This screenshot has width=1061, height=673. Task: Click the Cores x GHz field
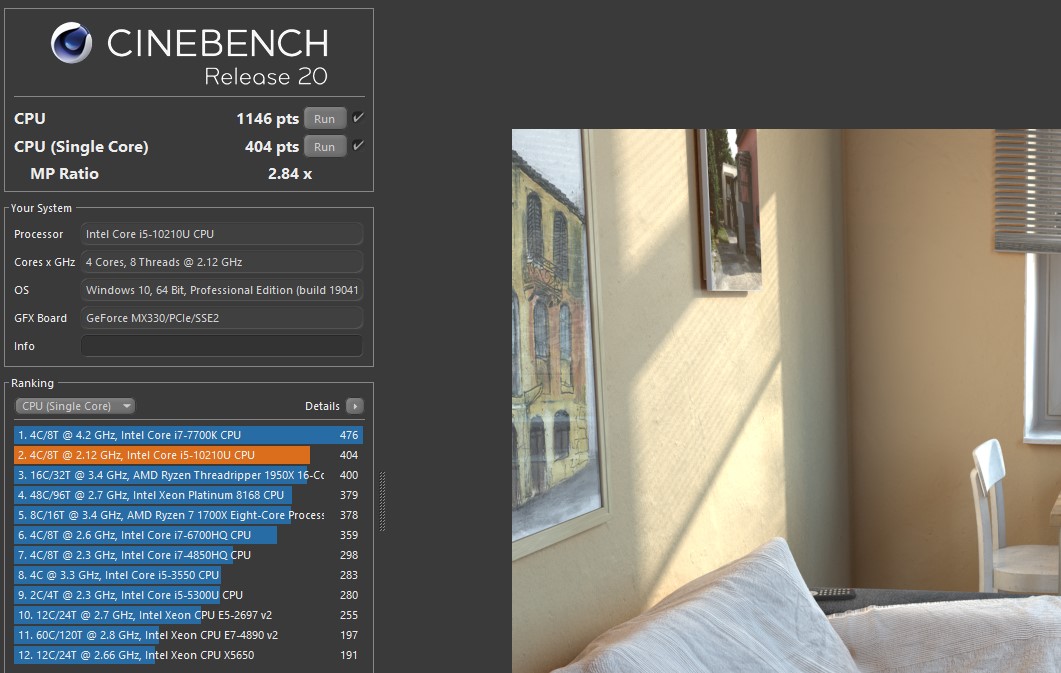(221, 262)
